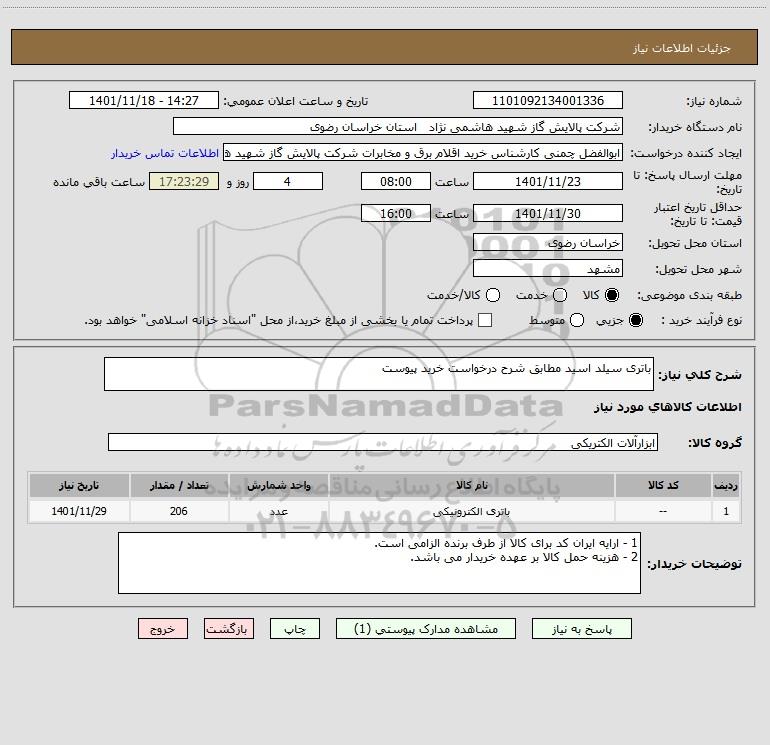Toggle the اسناد خزانه اسلامی payment checkbox

coord(485,320)
